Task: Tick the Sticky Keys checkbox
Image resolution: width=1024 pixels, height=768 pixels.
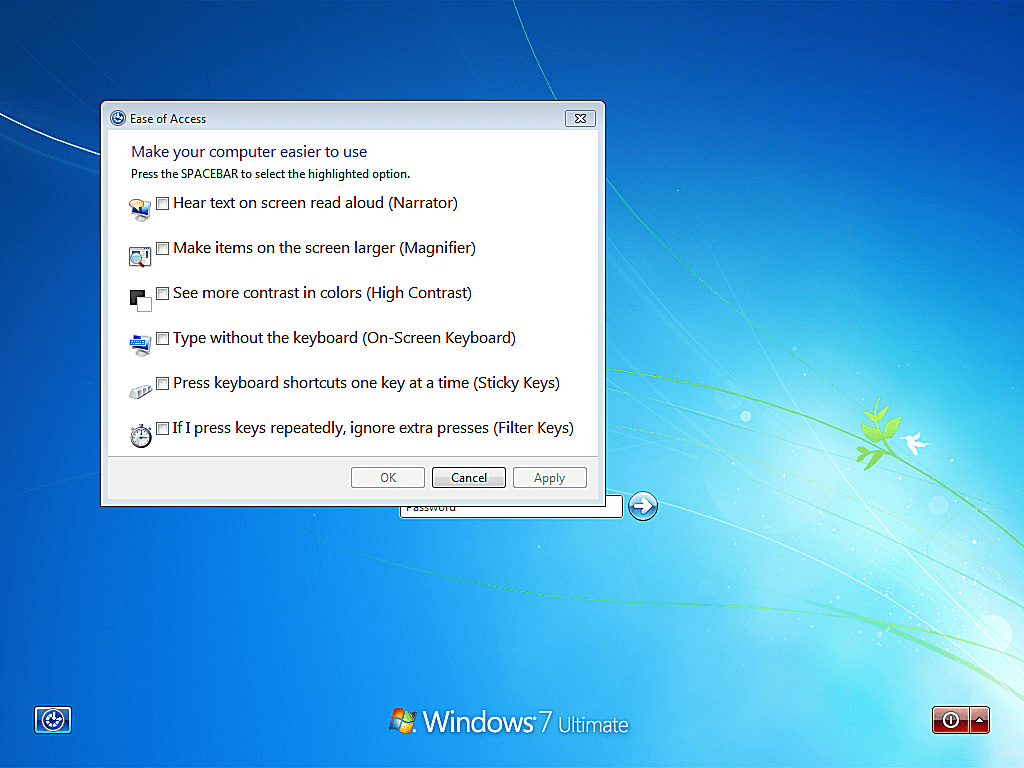Action: pos(163,383)
